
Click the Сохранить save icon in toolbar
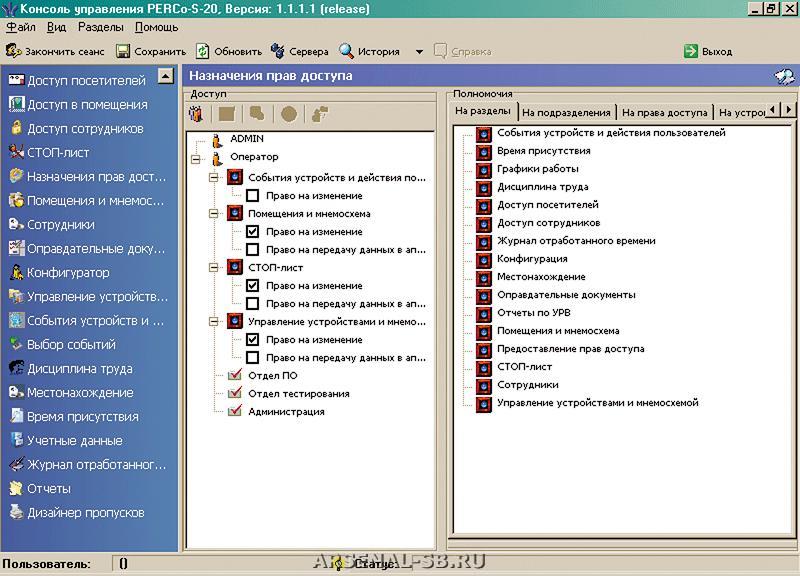pyautogui.click(x=123, y=51)
